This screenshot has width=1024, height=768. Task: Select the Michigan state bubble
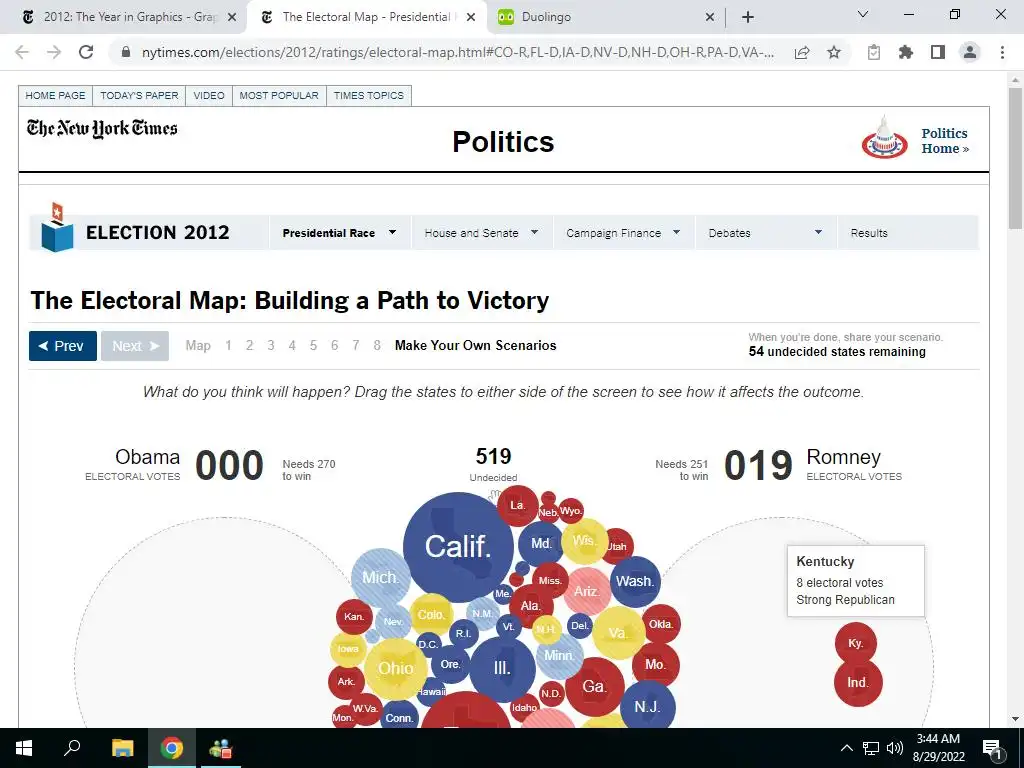pos(381,578)
